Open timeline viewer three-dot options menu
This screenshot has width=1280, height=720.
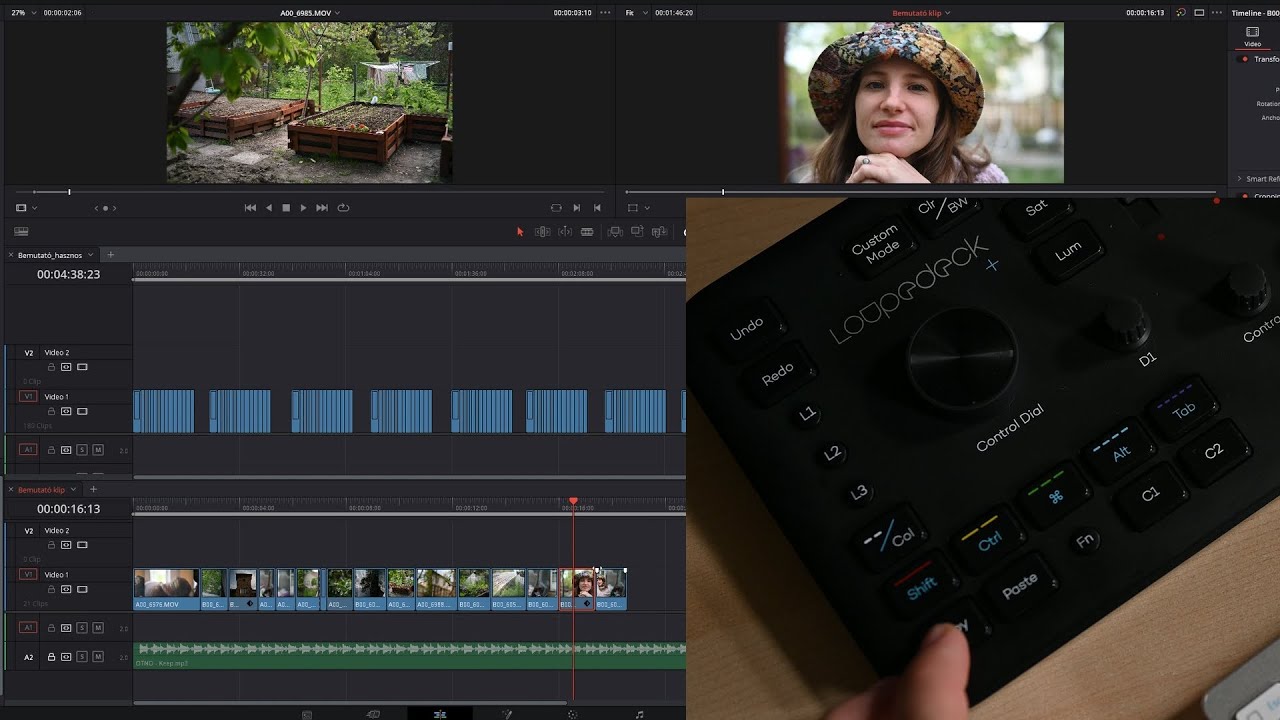(1217, 13)
